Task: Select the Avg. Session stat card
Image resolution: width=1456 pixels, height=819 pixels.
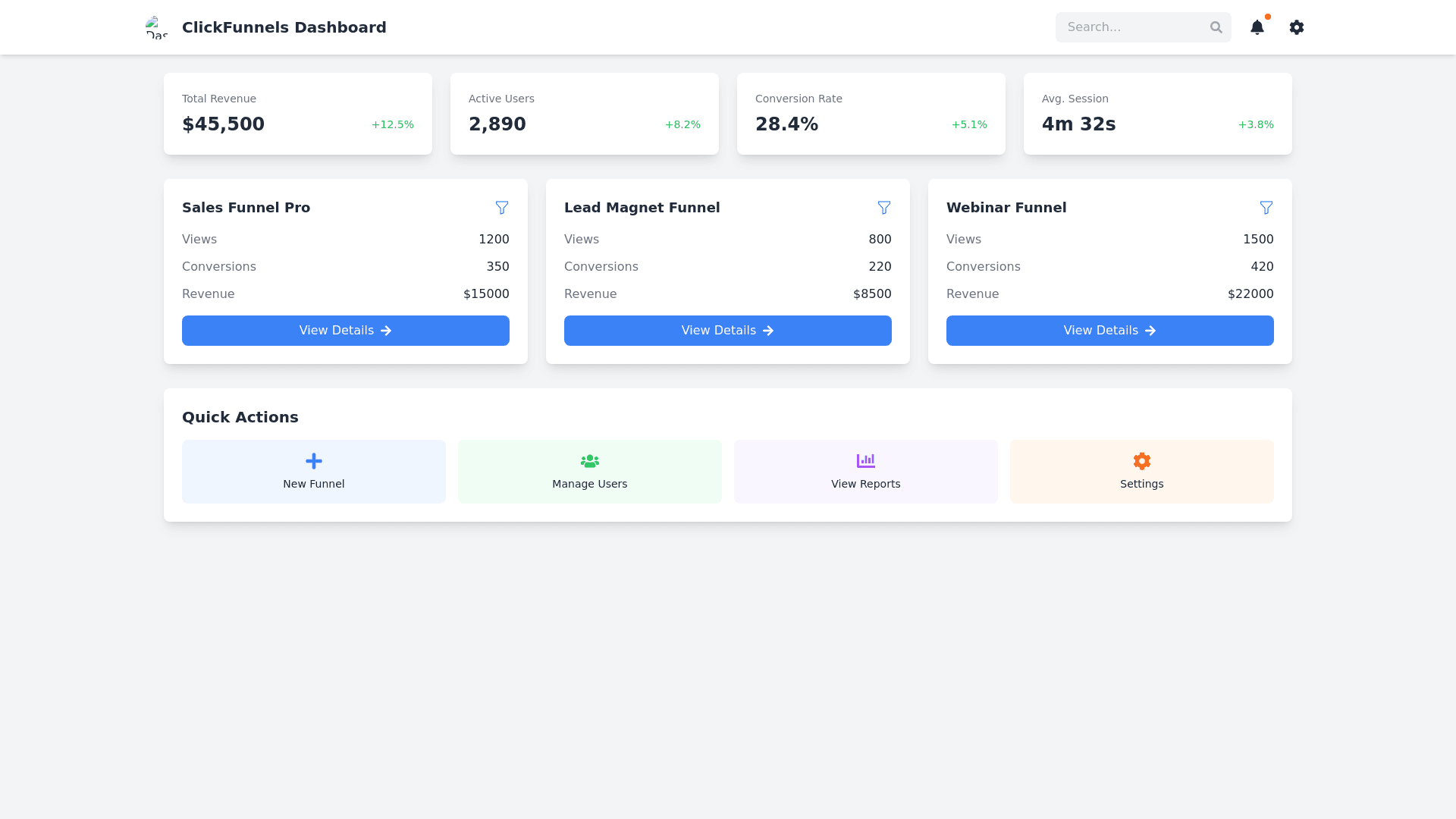Action: 1157,114
